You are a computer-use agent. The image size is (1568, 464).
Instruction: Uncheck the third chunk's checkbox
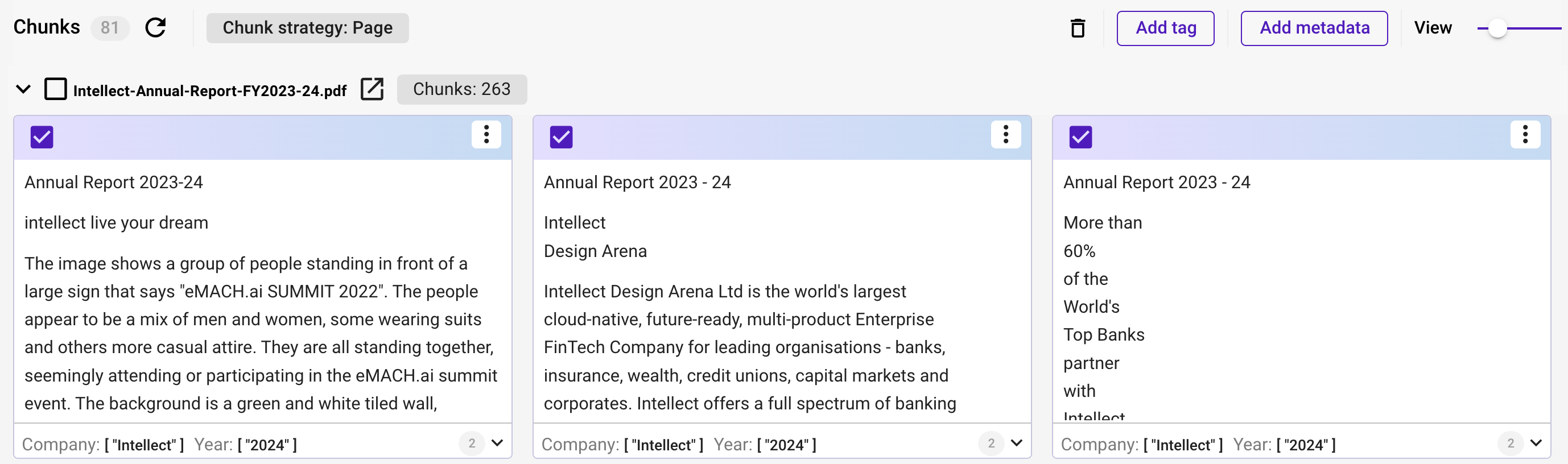[x=1080, y=137]
